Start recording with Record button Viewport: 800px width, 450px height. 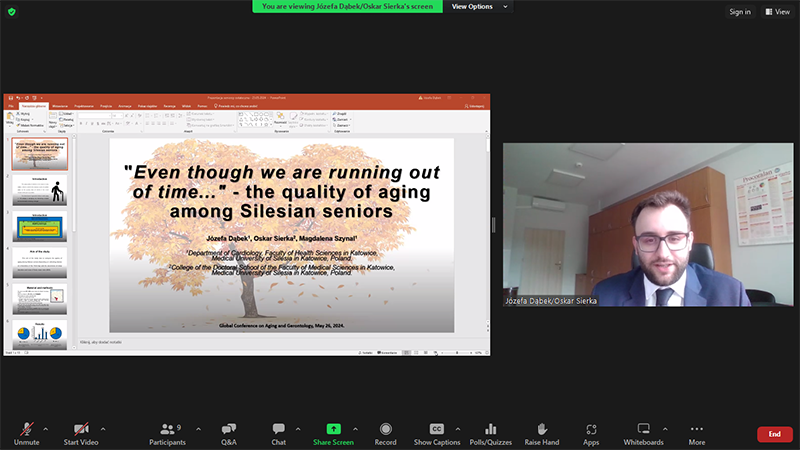coord(385,429)
